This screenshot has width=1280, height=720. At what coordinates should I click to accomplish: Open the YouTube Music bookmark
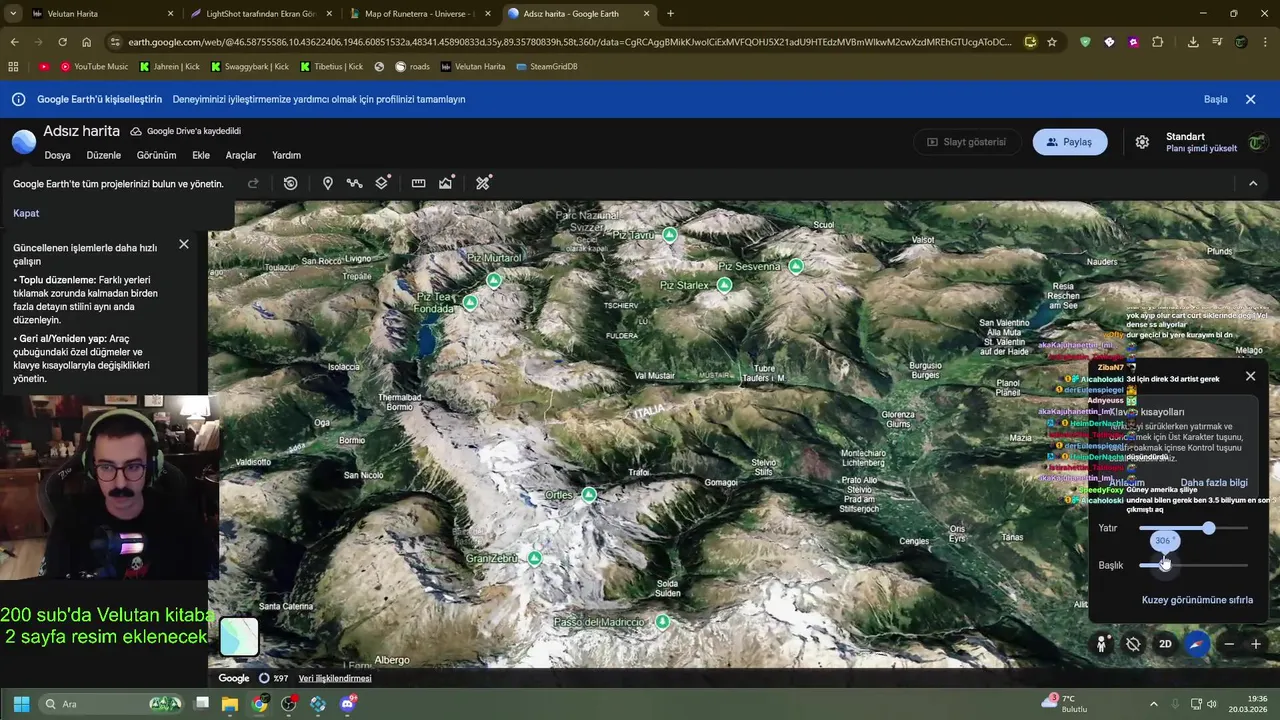coord(94,67)
